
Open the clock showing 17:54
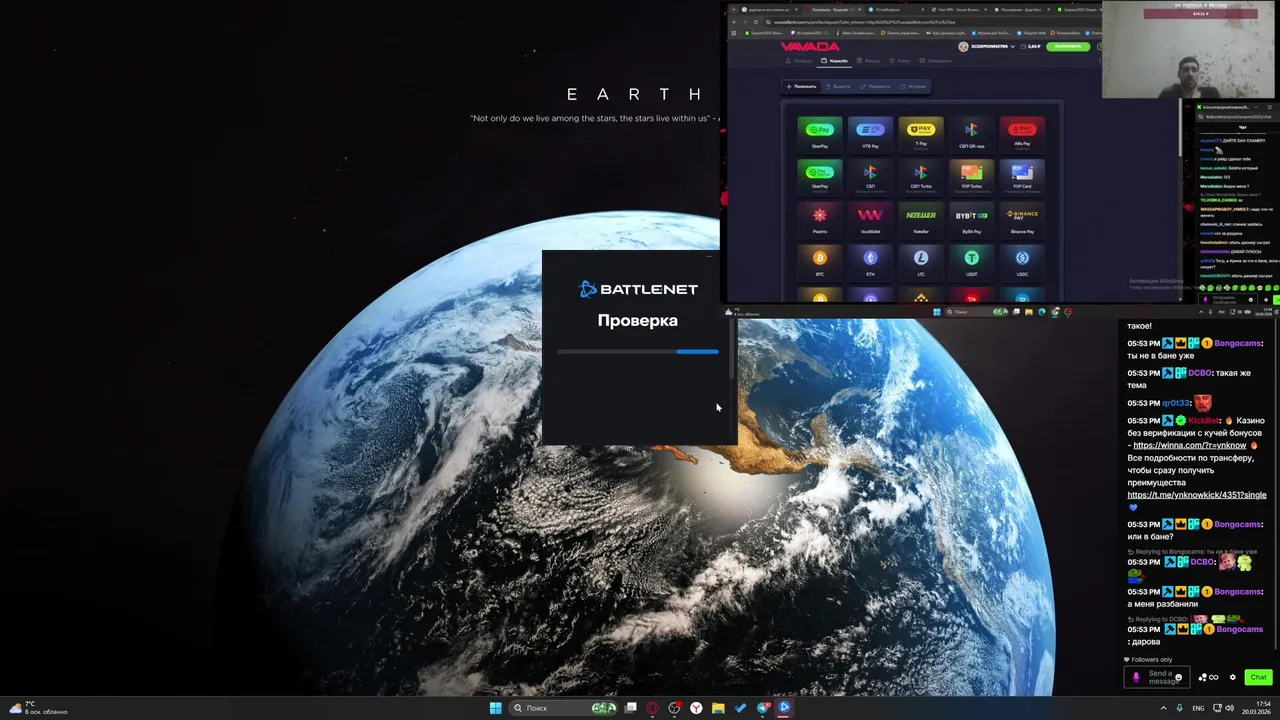1258,708
